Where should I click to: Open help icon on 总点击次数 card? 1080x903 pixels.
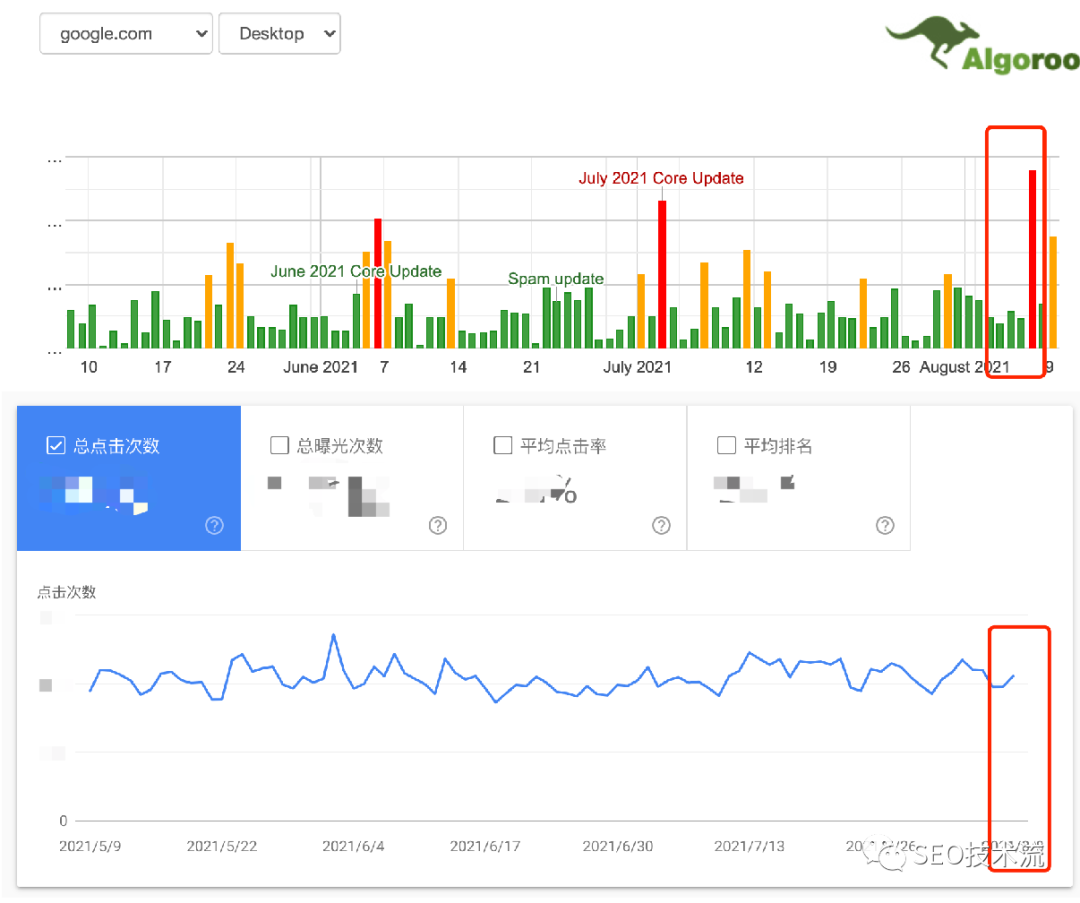214,524
